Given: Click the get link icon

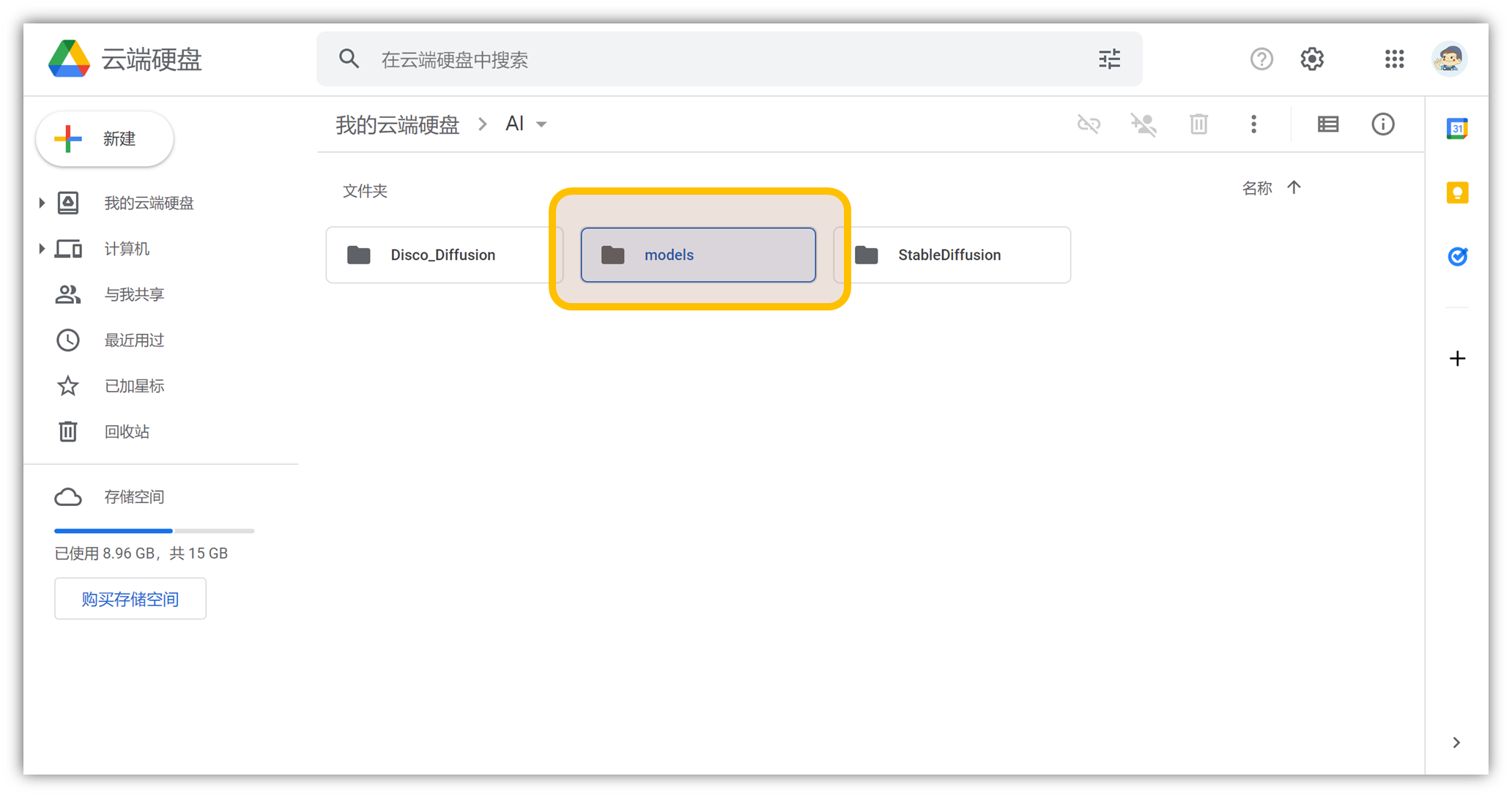Looking at the screenshot, I should [x=1089, y=124].
